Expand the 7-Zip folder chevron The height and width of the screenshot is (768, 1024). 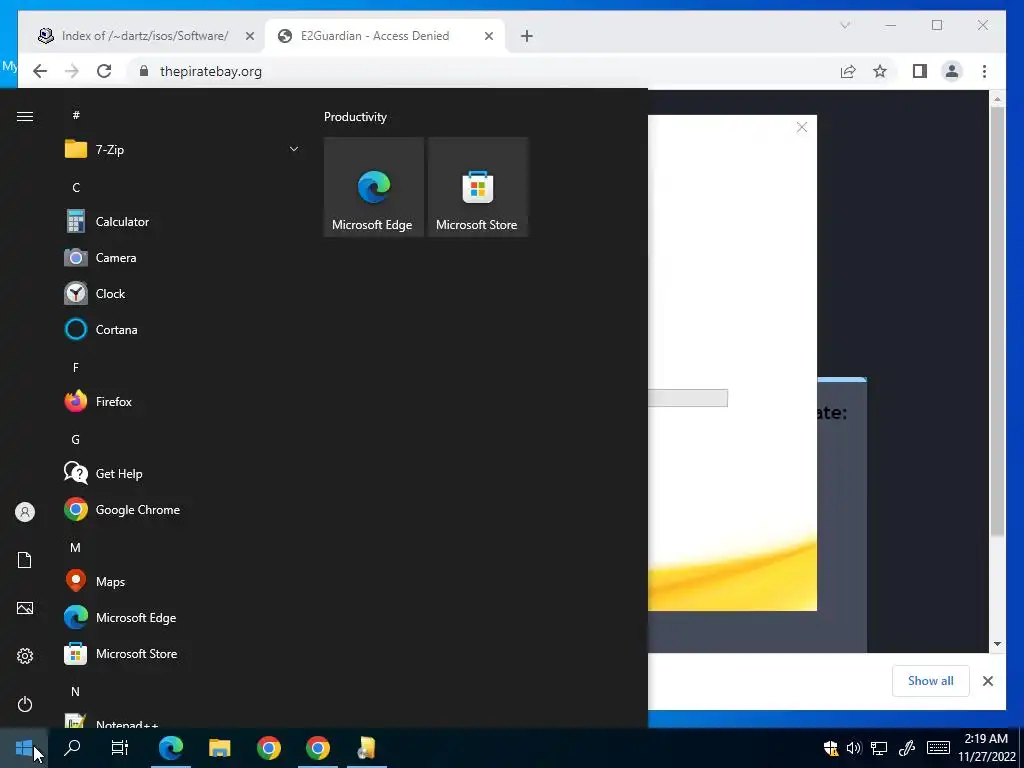294,150
